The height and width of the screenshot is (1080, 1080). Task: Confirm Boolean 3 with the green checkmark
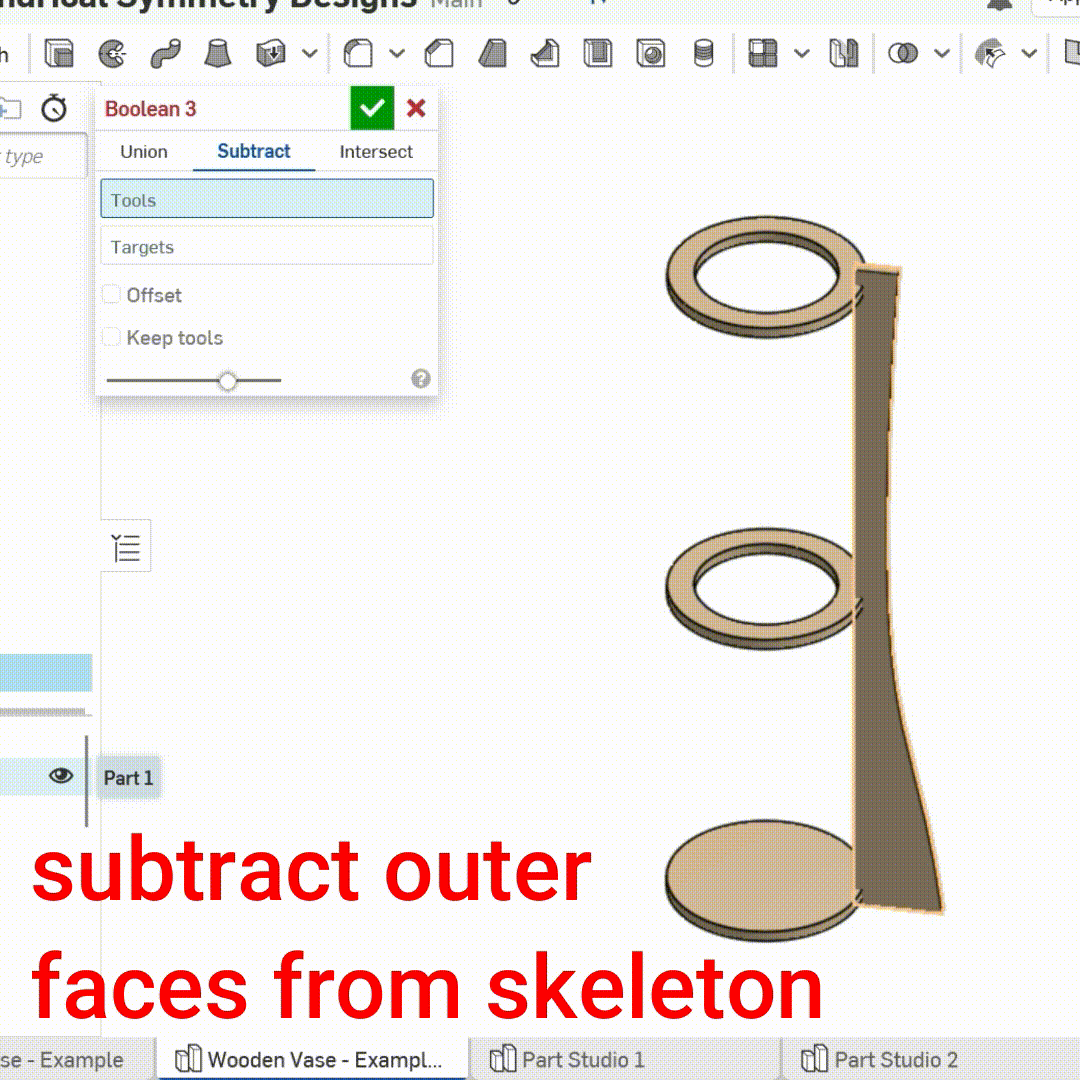tap(371, 108)
